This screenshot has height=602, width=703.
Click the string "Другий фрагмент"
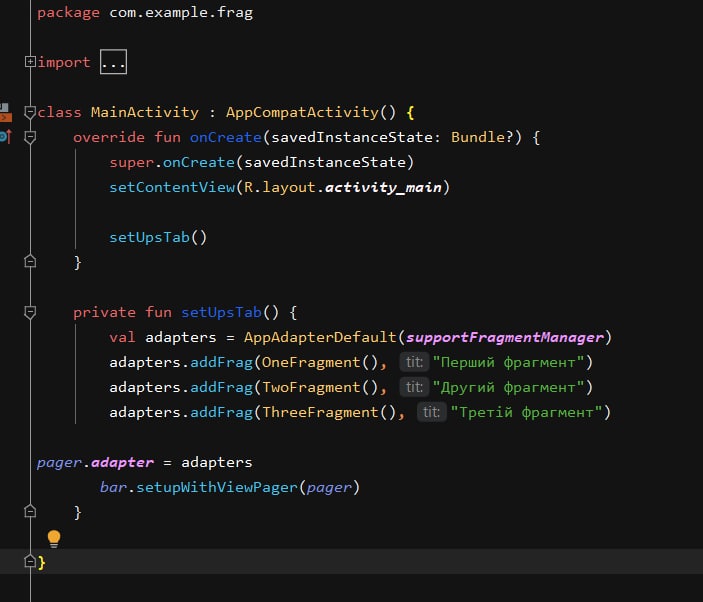[x=508, y=387]
